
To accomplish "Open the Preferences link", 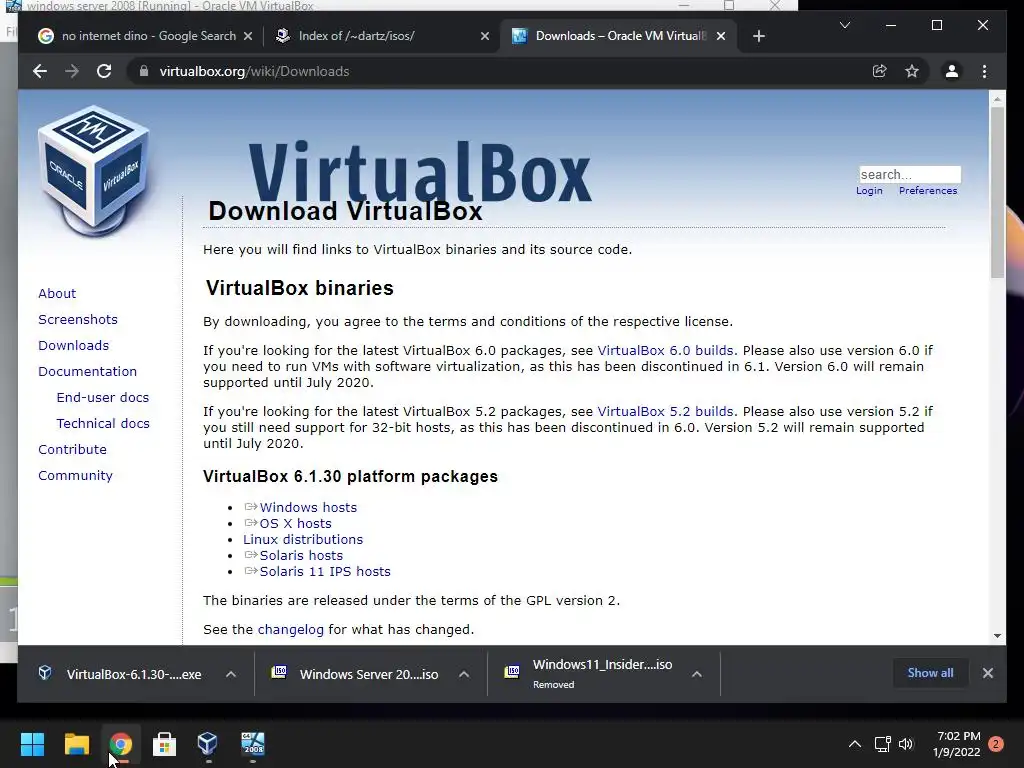I will click(927, 191).
